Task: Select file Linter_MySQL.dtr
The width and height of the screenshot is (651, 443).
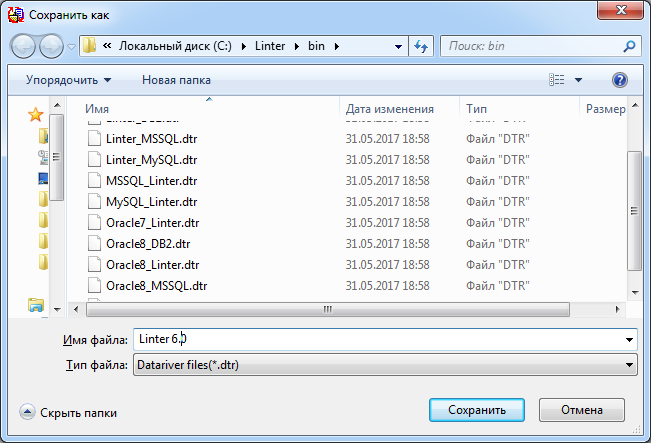Action: [152, 160]
